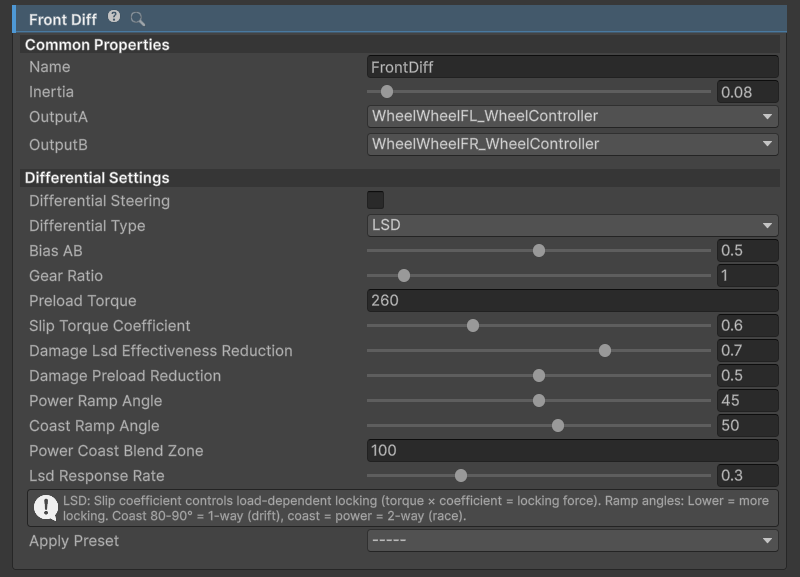Click the Damage Lsd Effectiveness Reduction slider handle
Viewport: 800px width, 577px height.
[x=605, y=350]
